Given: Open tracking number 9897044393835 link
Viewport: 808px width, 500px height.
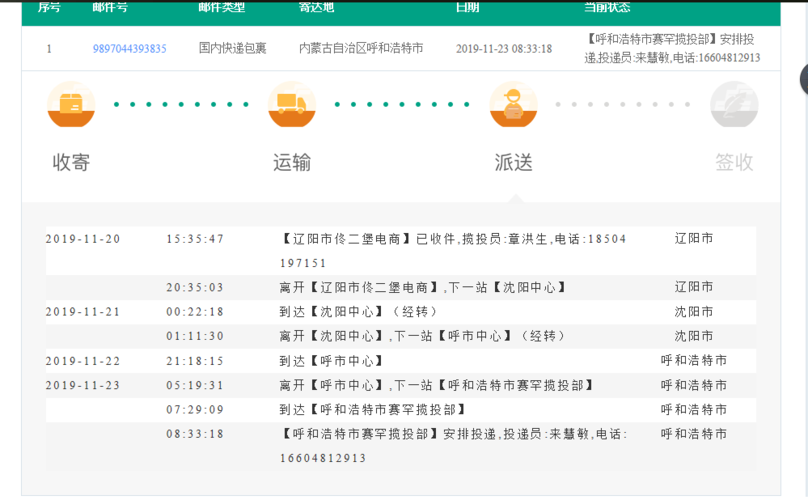Looking at the screenshot, I should (x=129, y=48).
